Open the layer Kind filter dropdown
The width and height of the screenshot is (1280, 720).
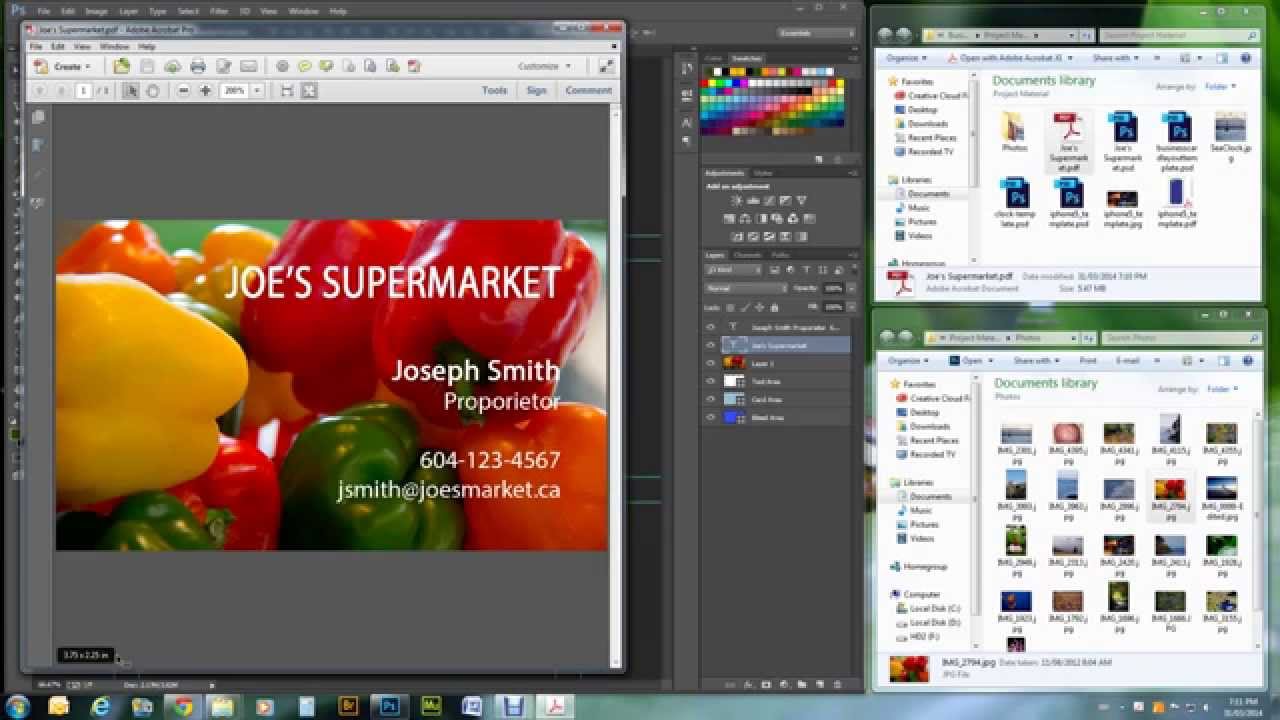click(734, 270)
